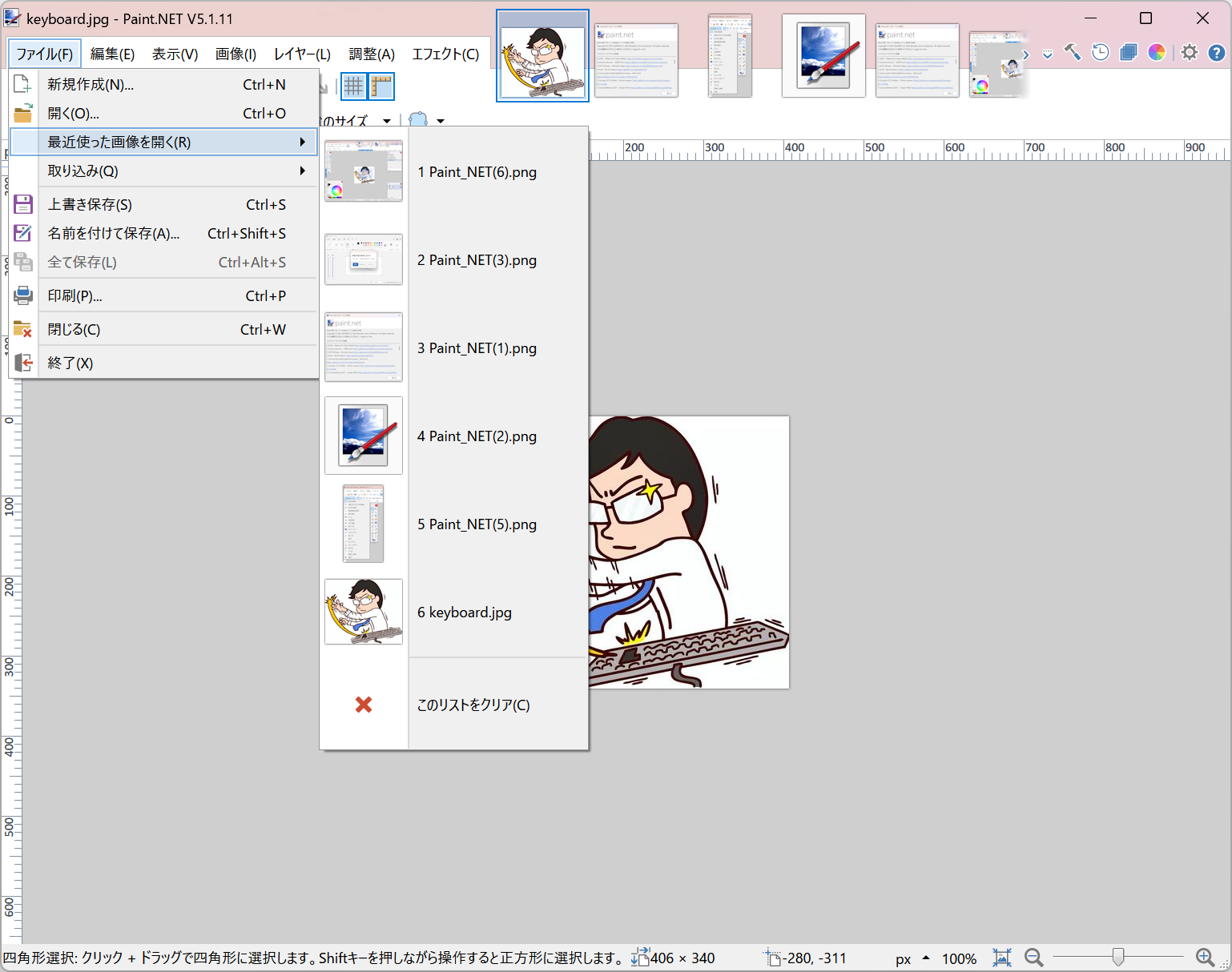Open recent file 5 Paint_NET(5).png

pyautogui.click(x=454, y=524)
